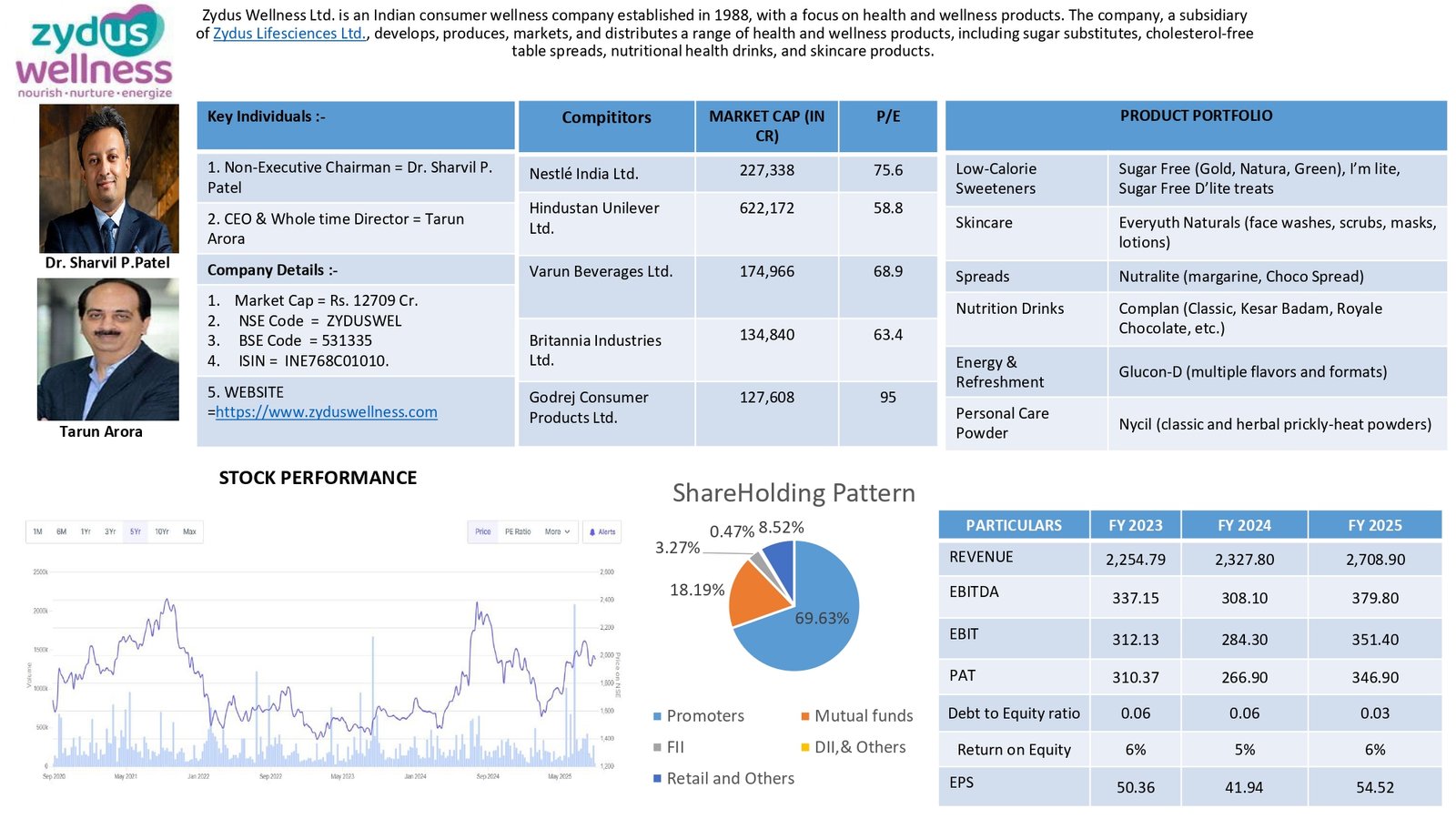
Task: Click Dr. Sharvil P. Patel's photo
Action: tap(109, 178)
